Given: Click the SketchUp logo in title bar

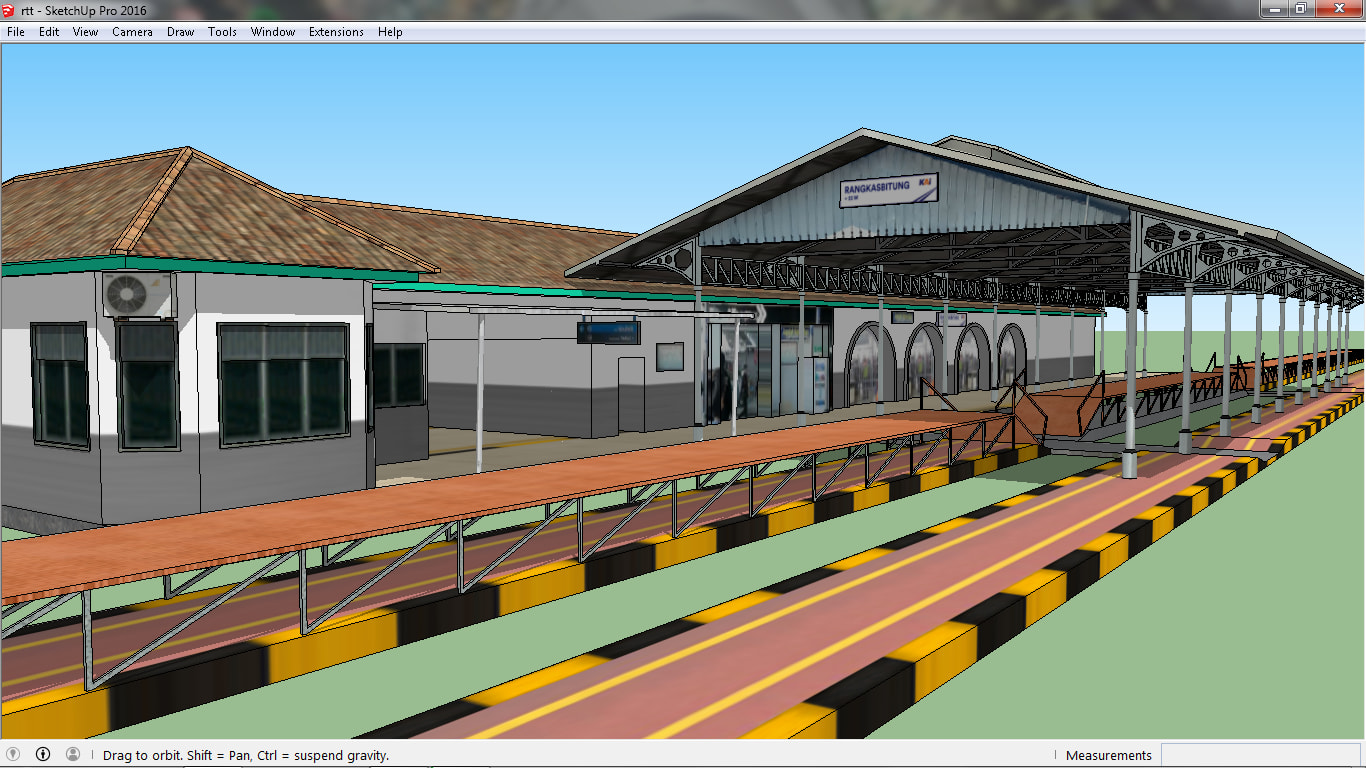Looking at the screenshot, I should (x=10, y=10).
